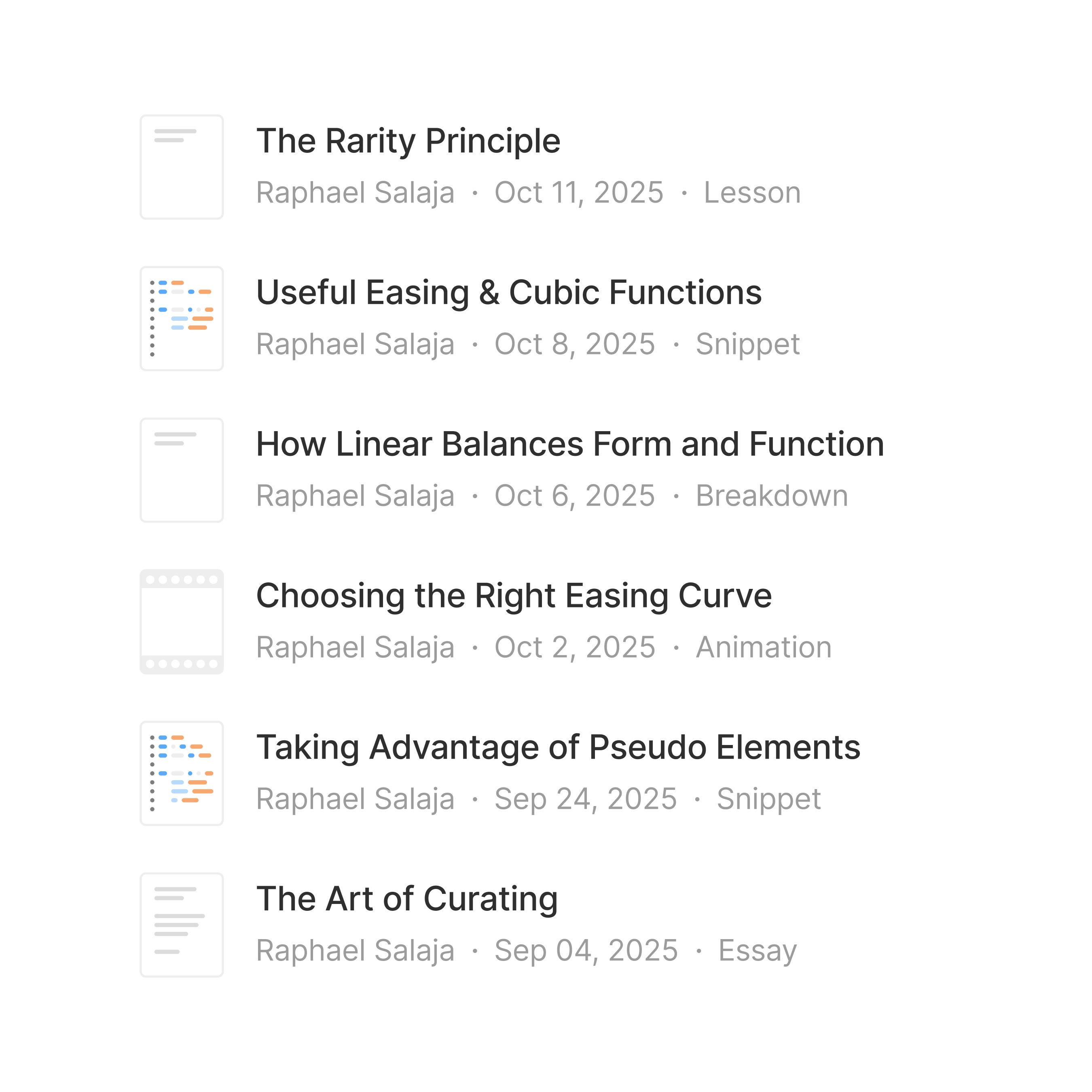
Task: Click the How Linear Balances document icon
Action: [x=182, y=470]
